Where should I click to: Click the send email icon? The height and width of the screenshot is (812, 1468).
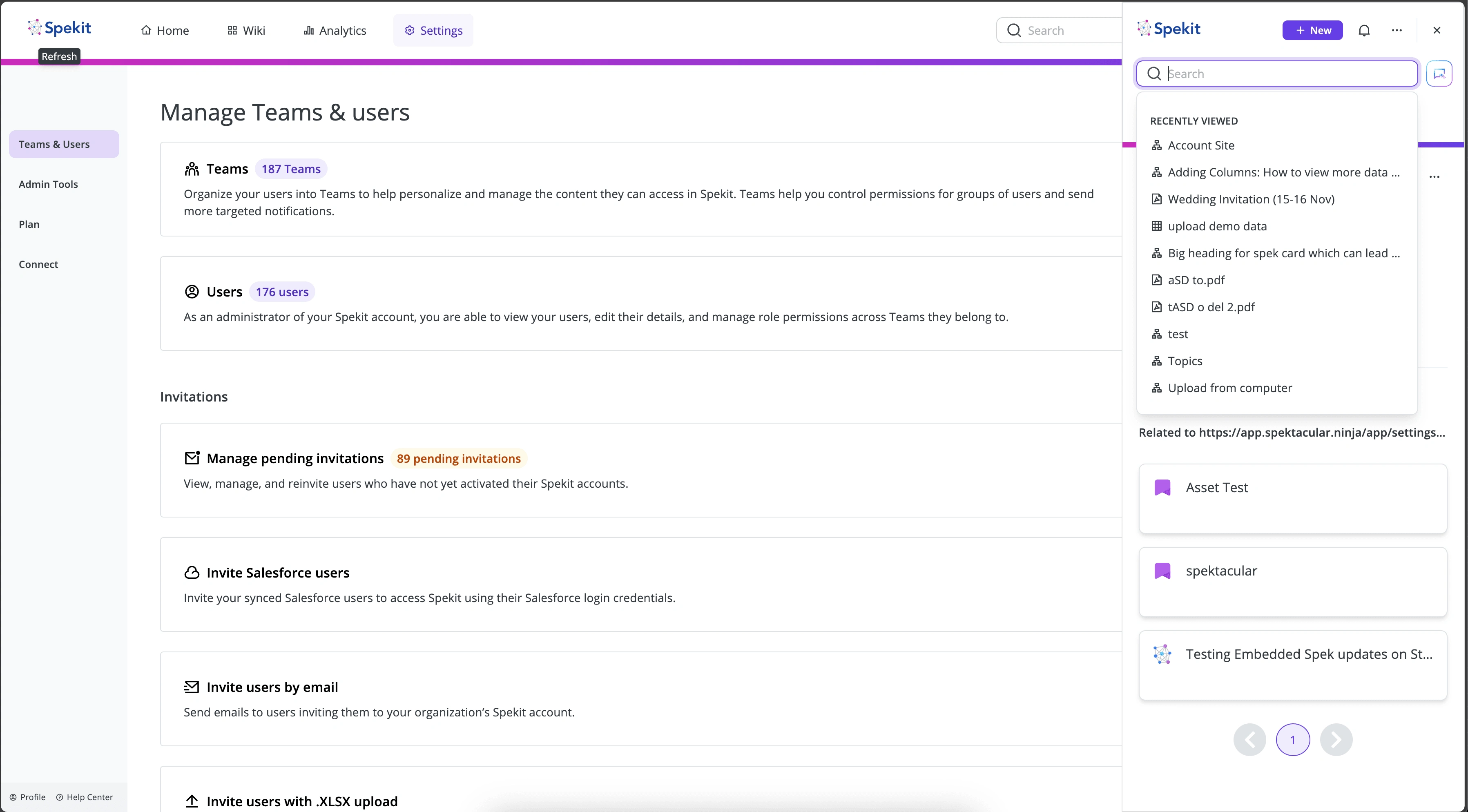pyautogui.click(x=192, y=687)
